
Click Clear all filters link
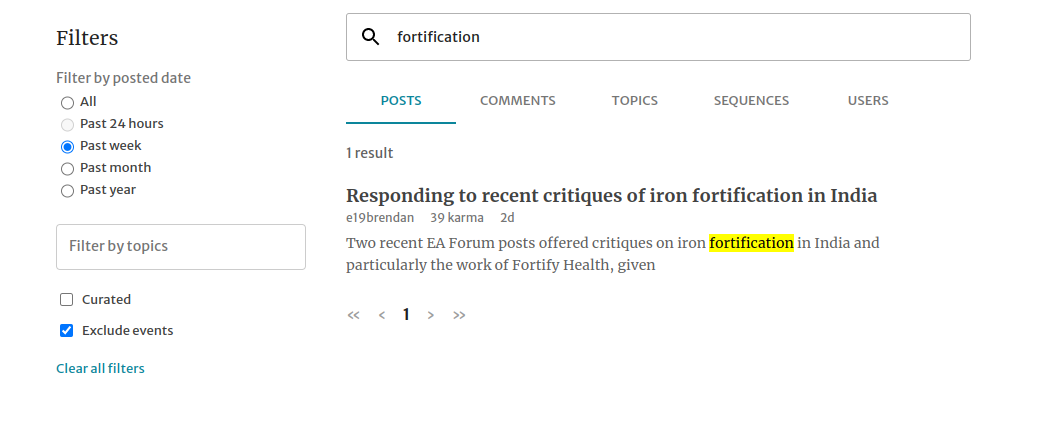coord(100,369)
